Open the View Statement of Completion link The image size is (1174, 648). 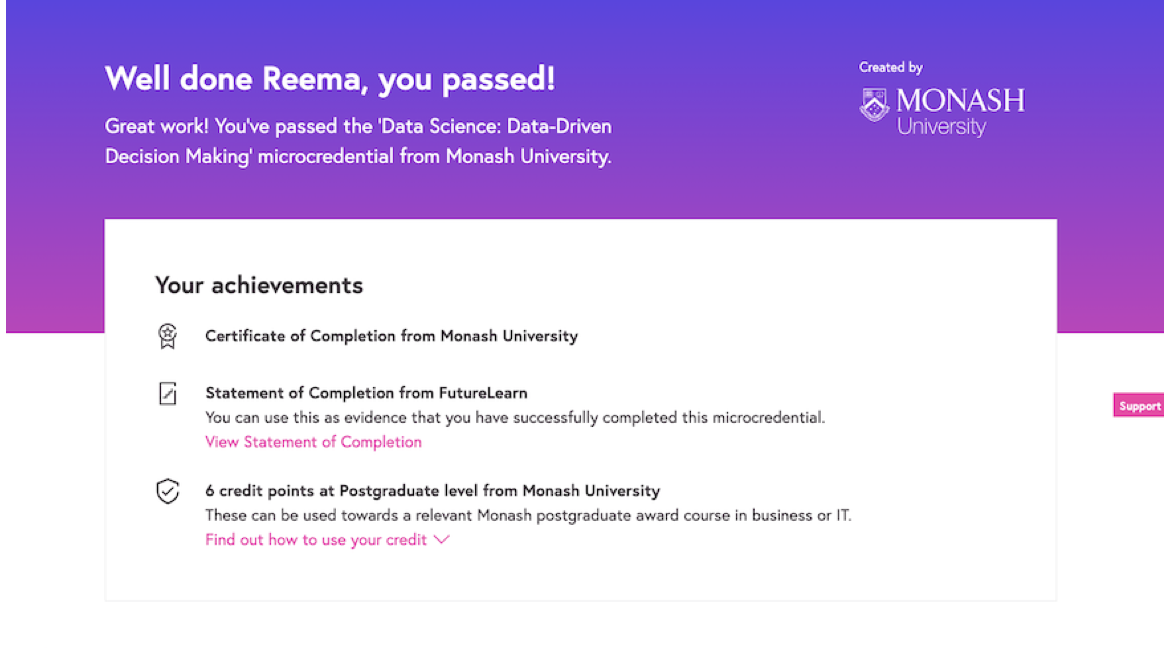313,442
